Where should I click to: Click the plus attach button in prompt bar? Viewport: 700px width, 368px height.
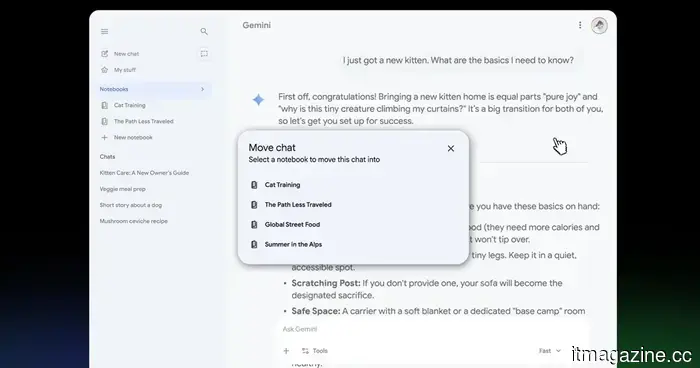[286, 351]
